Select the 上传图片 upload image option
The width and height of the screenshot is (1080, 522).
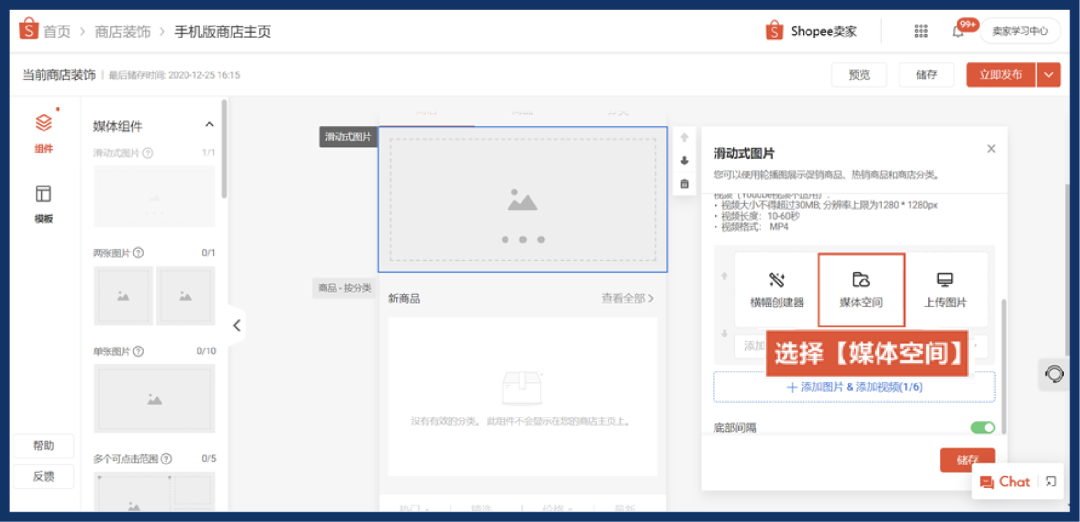pos(945,289)
